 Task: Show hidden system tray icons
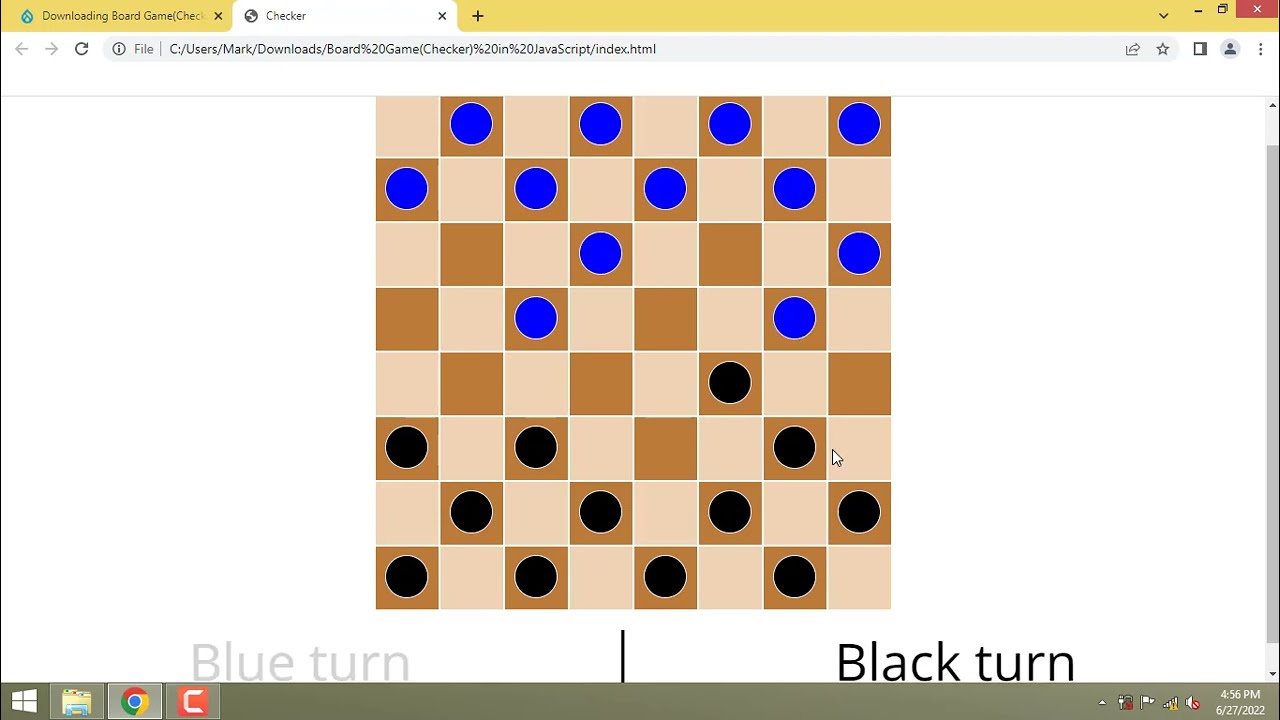(x=1102, y=703)
